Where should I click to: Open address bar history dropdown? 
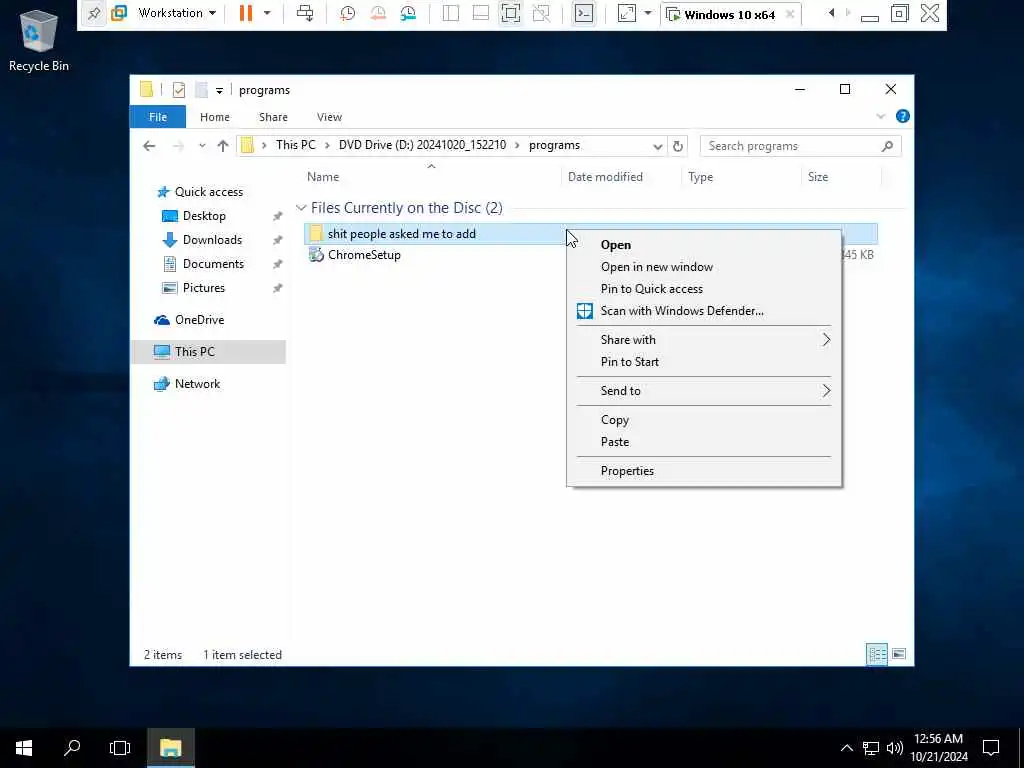tap(658, 146)
